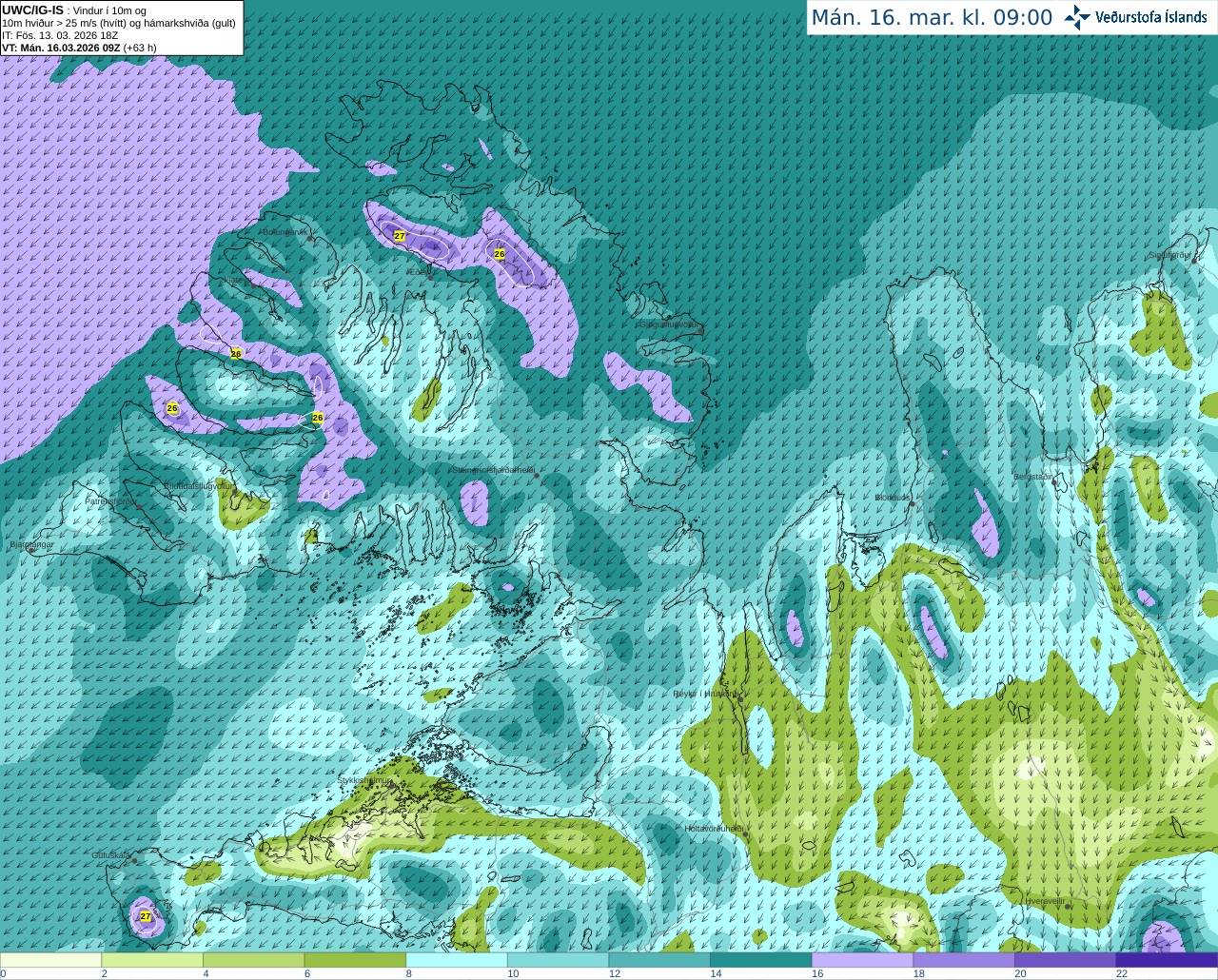This screenshot has width=1218, height=980.
Task: Click the 18–20 m/s medium purple legend swatch
Action: pyautogui.click(x=964, y=960)
